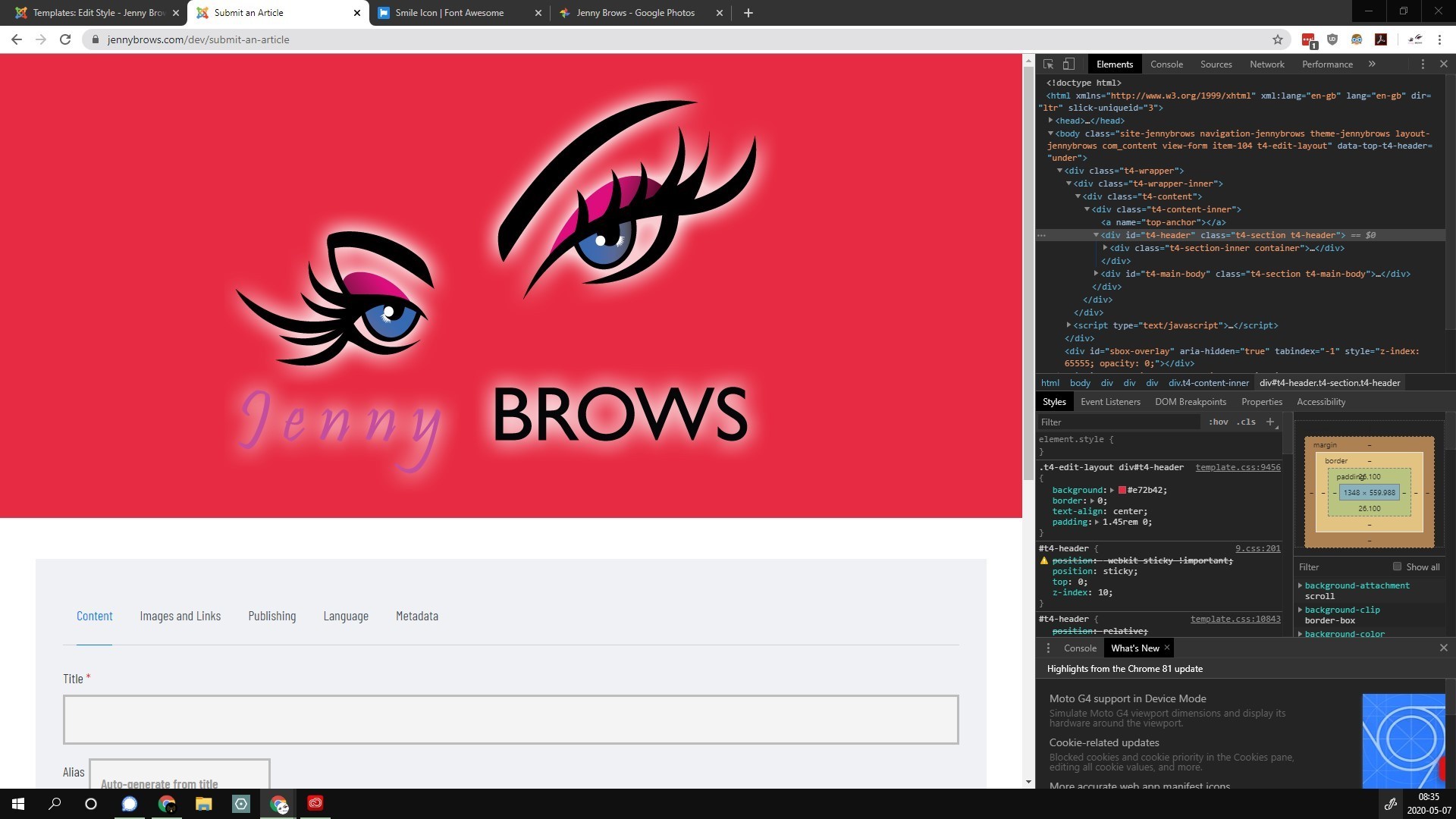Open template.css:9456 source link

pyautogui.click(x=1238, y=467)
